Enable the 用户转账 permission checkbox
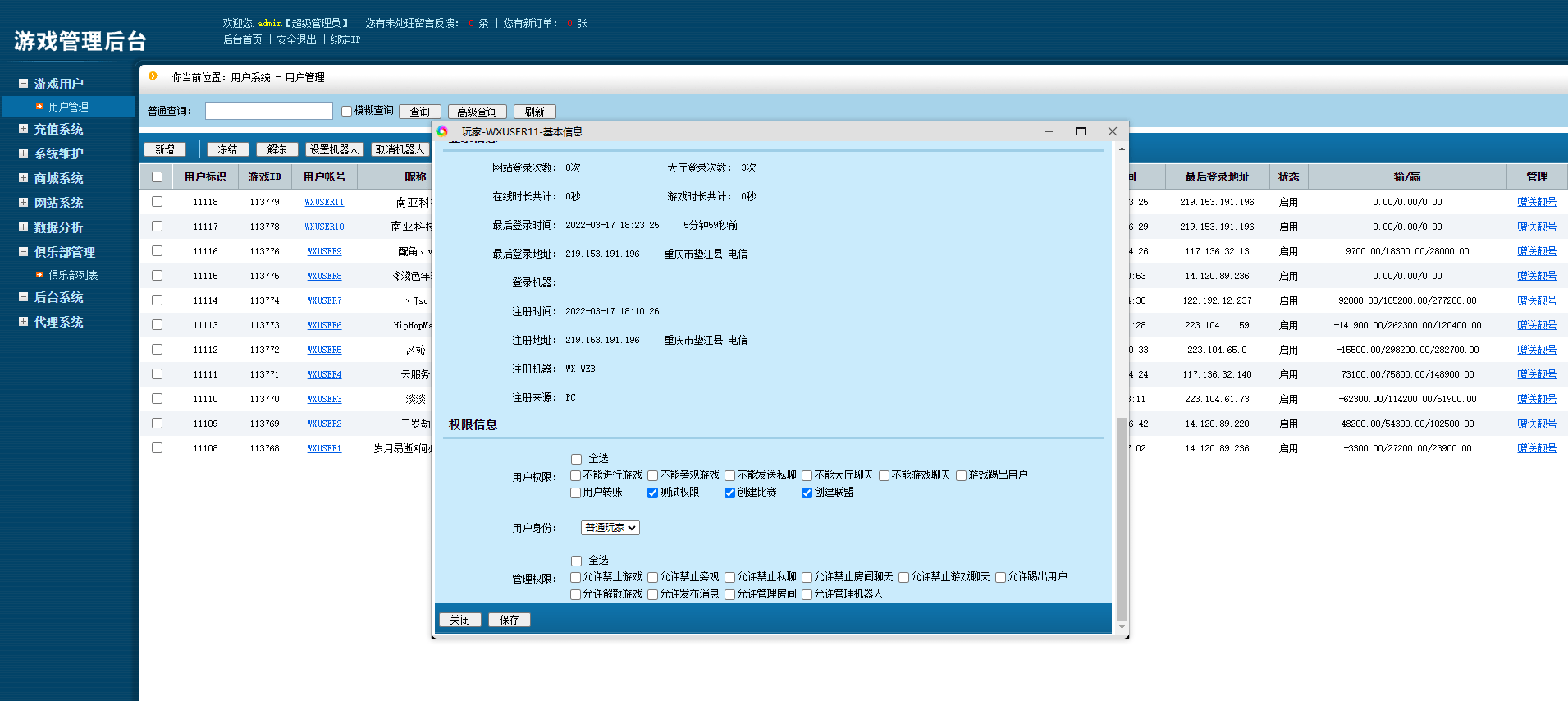Screen dimensions: 1568x701 [576, 493]
